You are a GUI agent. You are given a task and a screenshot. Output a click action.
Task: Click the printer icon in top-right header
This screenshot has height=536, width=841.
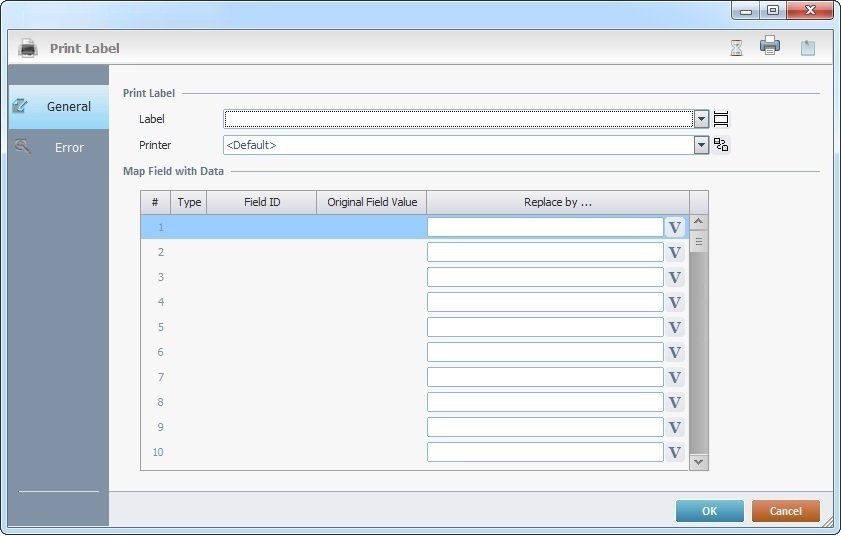(770, 46)
